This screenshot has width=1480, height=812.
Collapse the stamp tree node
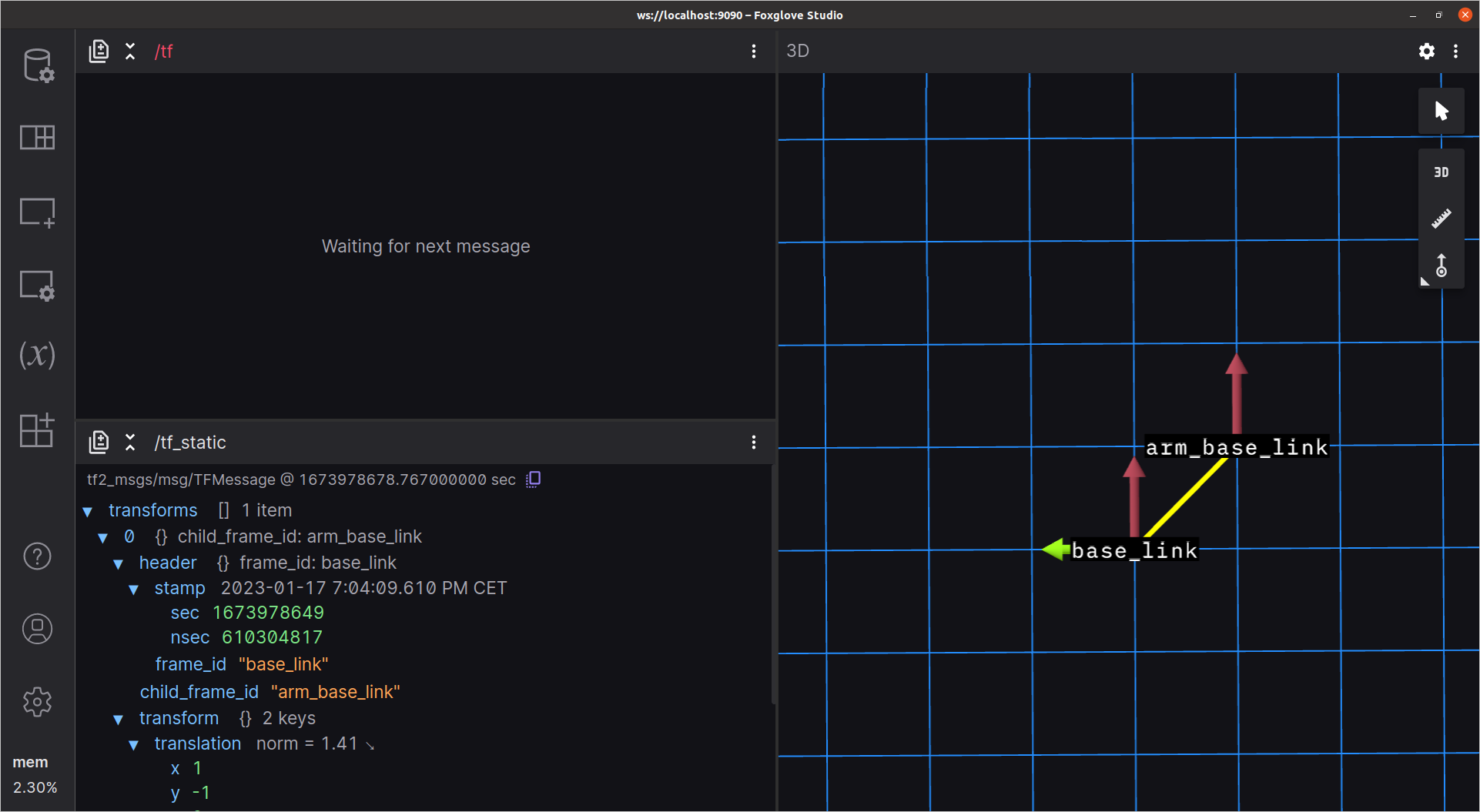pyautogui.click(x=134, y=590)
